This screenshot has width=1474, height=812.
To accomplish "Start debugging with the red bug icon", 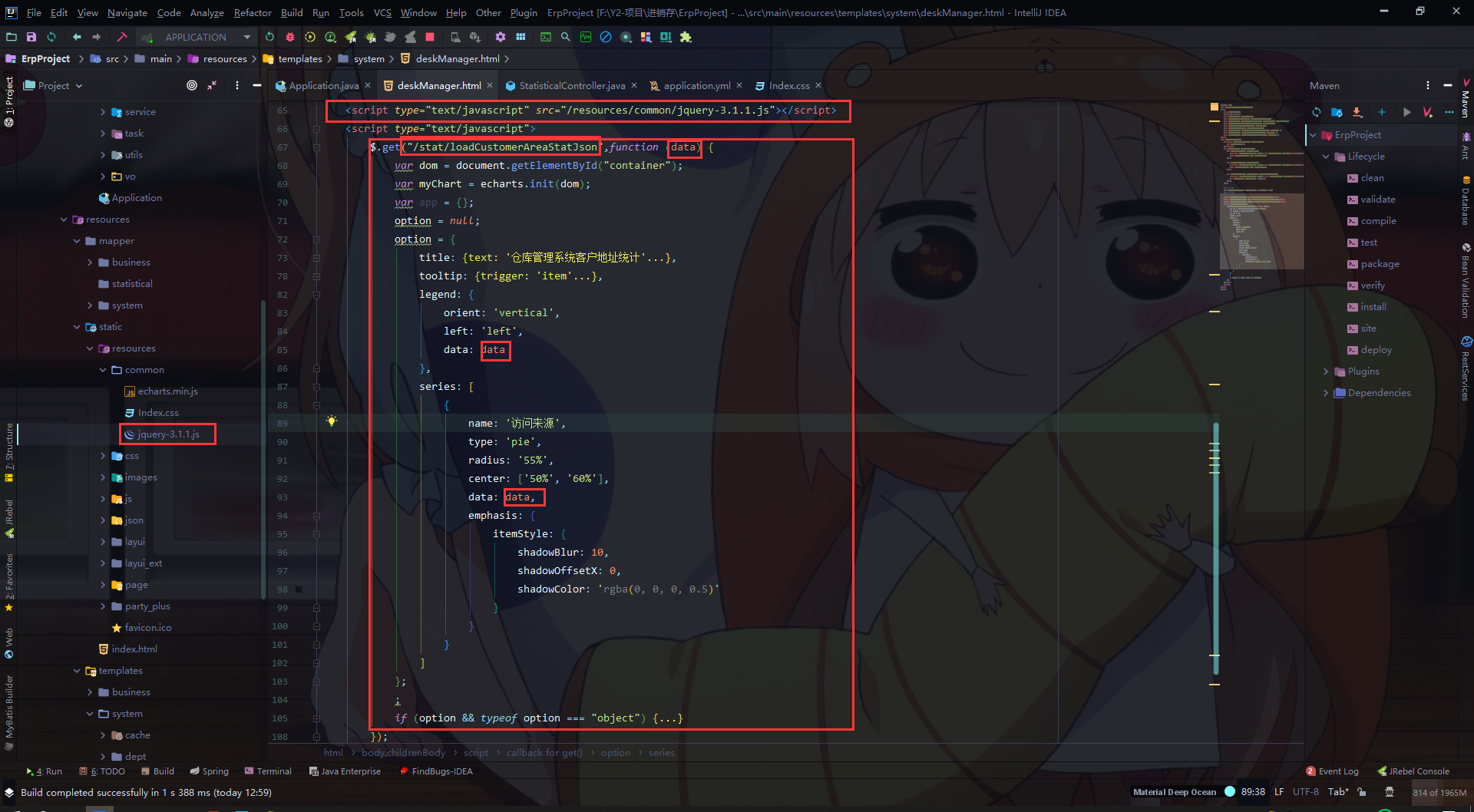I will coord(290,37).
